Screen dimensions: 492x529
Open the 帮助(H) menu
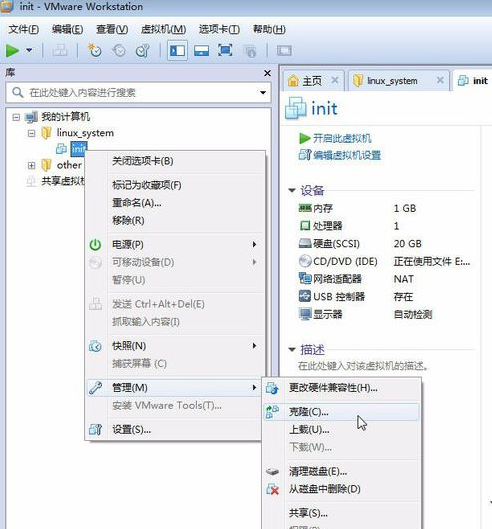(x=269, y=29)
